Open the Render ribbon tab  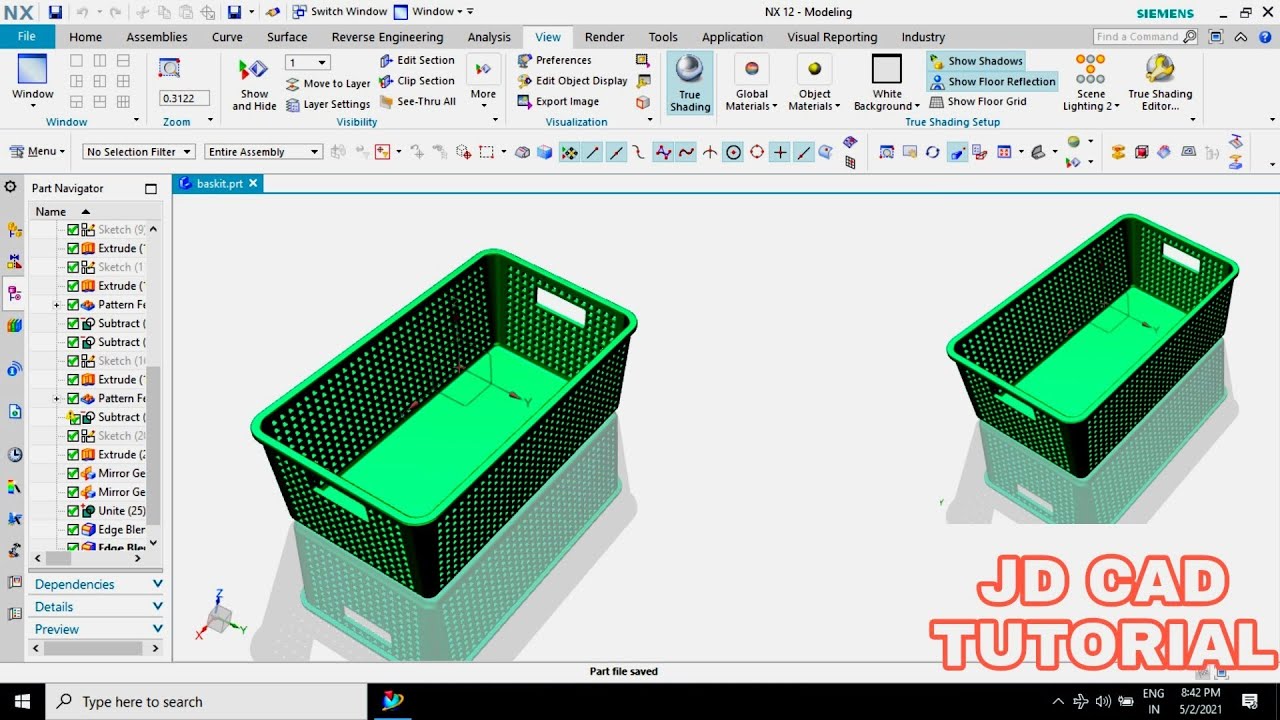pos(604,37)
